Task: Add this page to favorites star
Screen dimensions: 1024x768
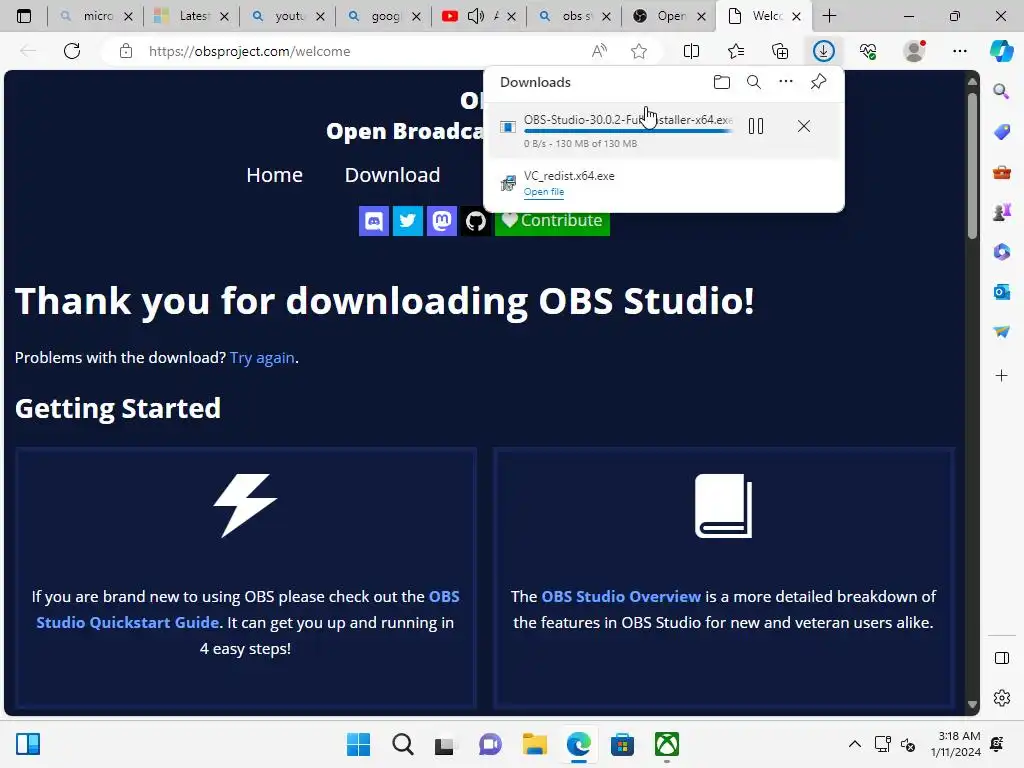Action: coord(639,51)
